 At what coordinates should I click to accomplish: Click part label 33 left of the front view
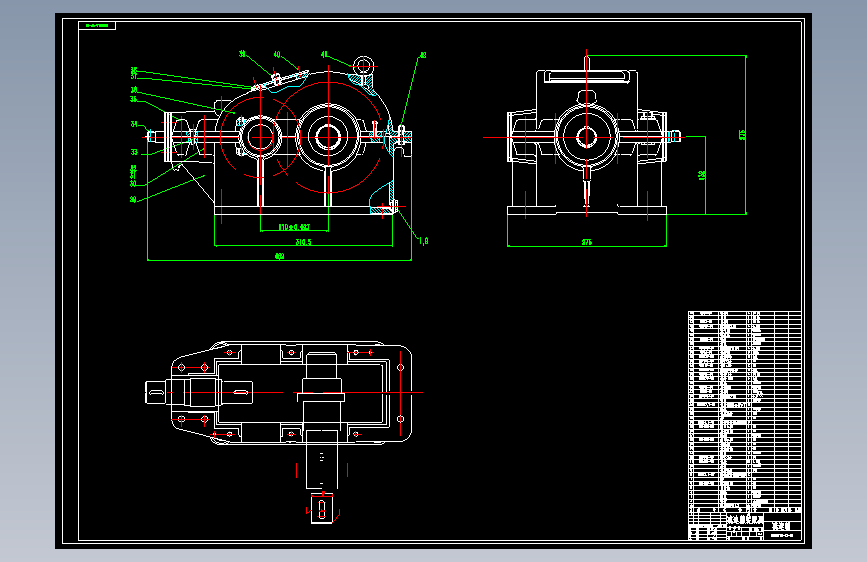[x=134, y=152]
